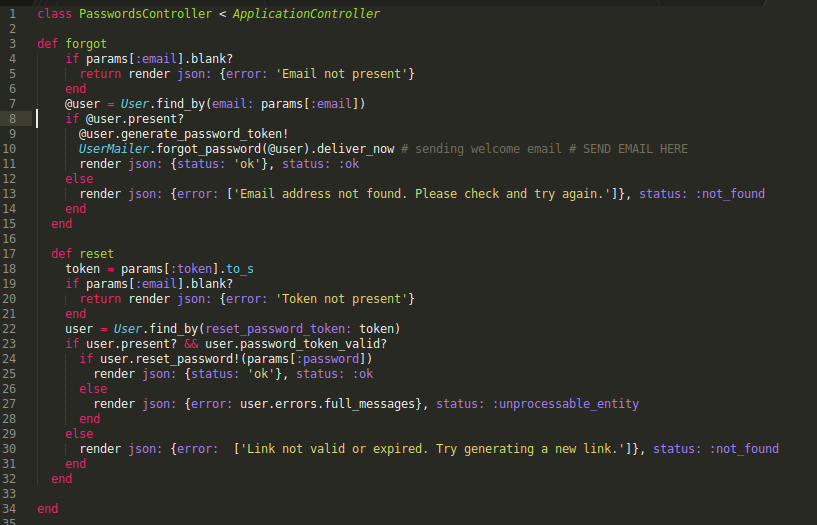Click 'user.errors.full_messages' on line 27

[x=327, y=404]
